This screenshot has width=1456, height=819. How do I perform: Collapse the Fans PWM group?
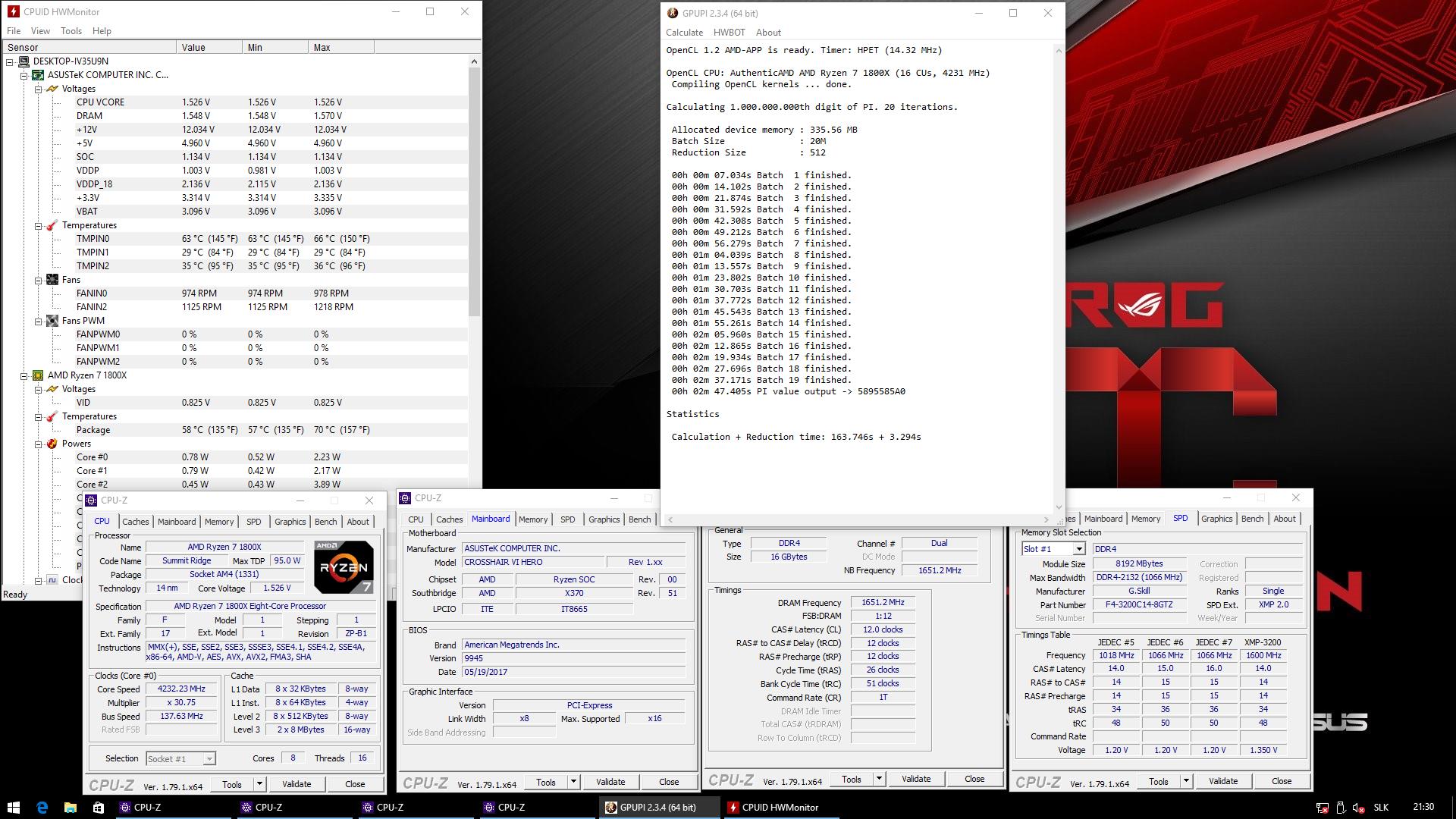(38, 321)
